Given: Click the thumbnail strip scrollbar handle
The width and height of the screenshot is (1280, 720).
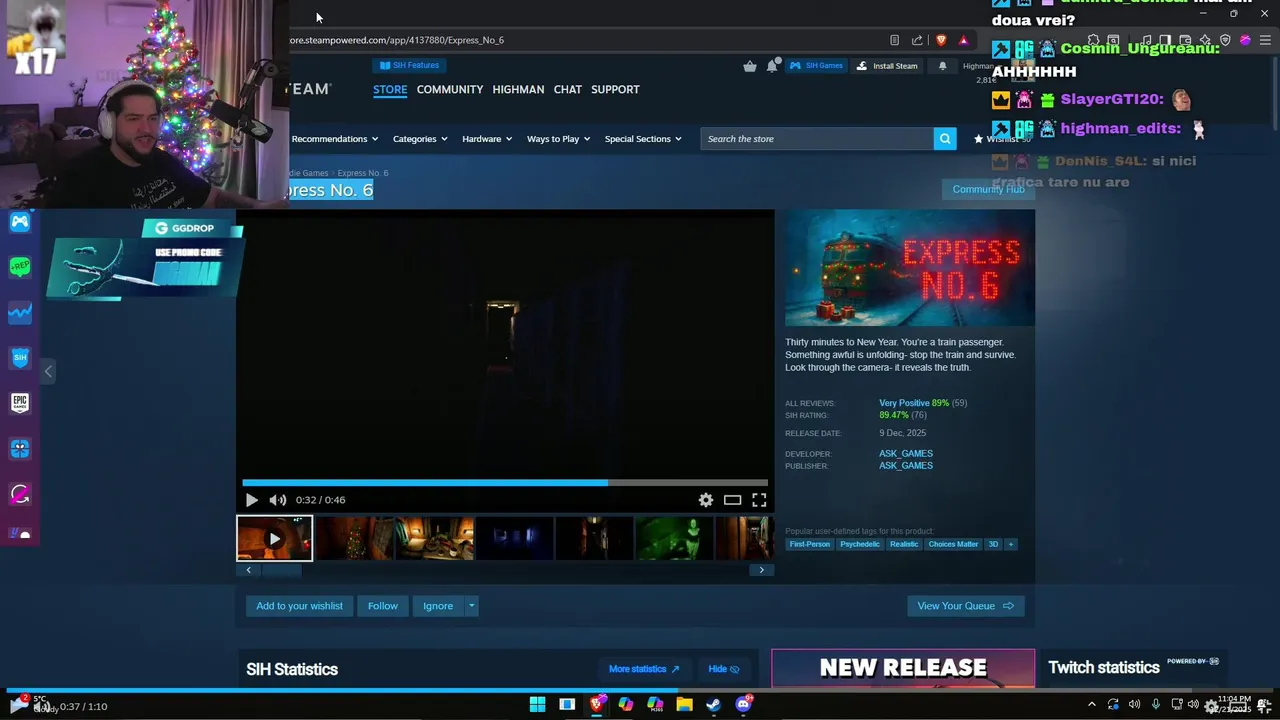Looking at the screenshot, I should 281,570.
